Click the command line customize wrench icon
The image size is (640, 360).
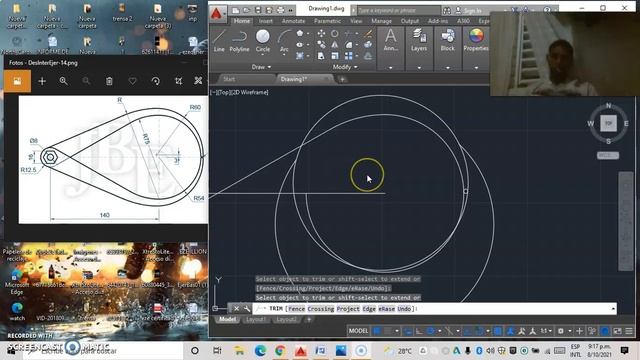click(x=247, y=309)
